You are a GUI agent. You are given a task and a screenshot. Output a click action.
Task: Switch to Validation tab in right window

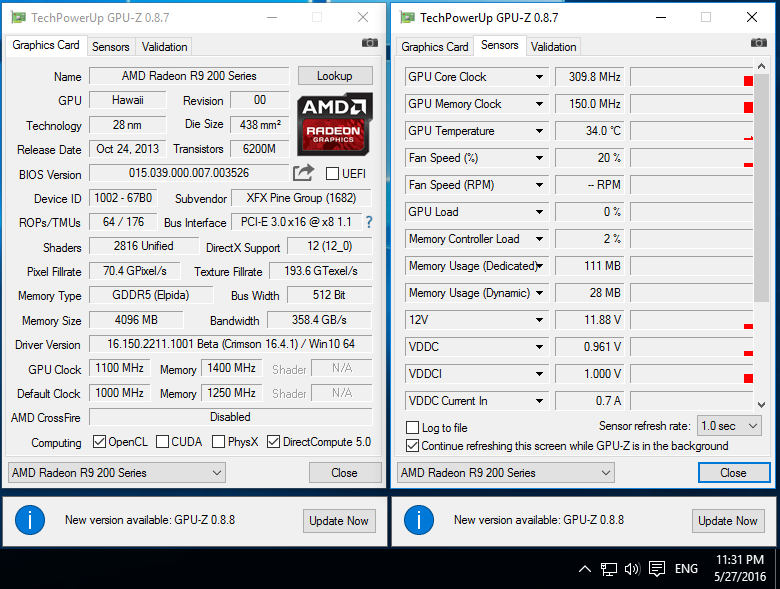pyautogui.click(x=554, y=47)
